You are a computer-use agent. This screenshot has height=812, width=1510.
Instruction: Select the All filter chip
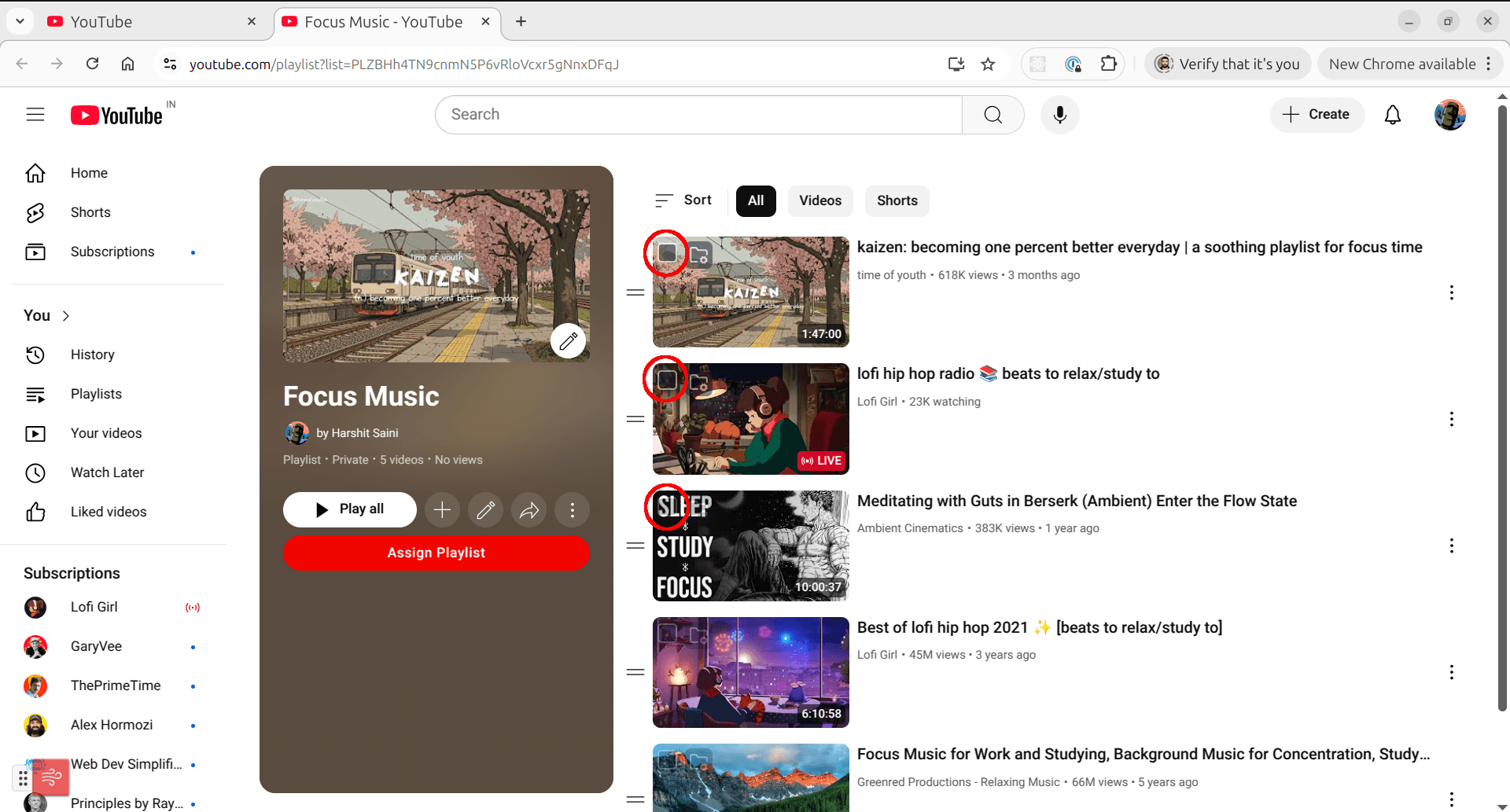tap(756, 200)
